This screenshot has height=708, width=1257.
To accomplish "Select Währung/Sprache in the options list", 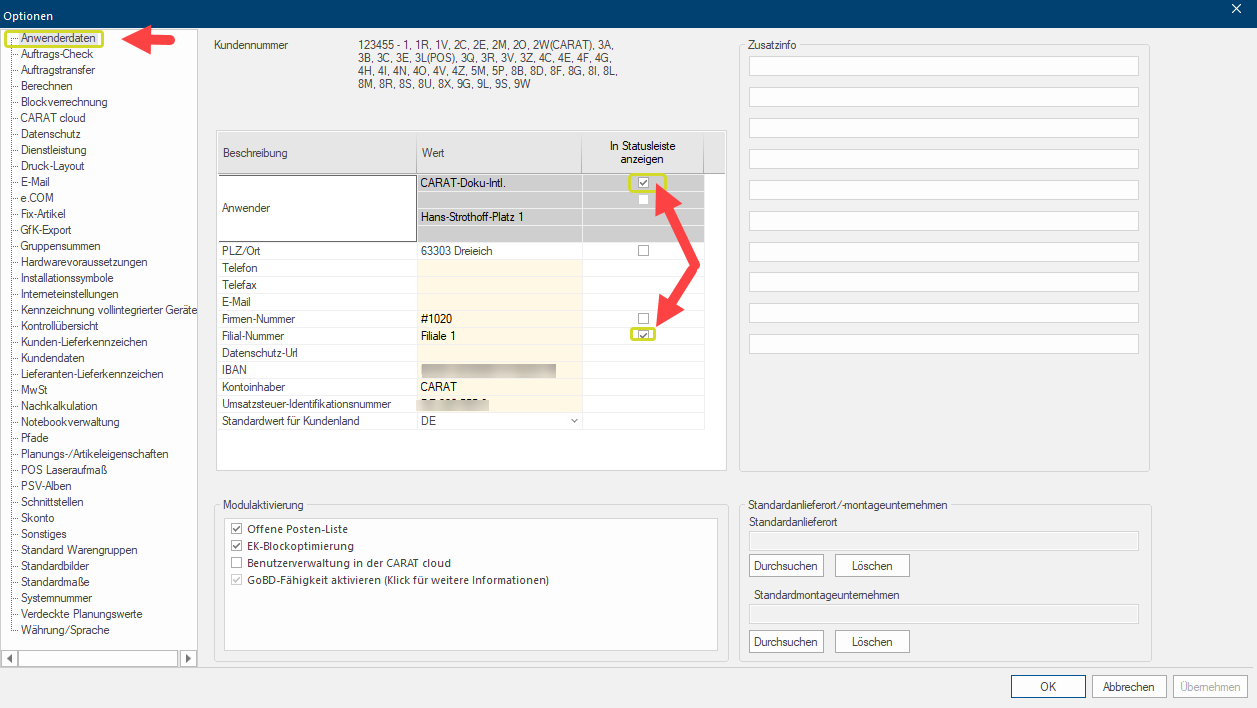I will tap(65, 630).
